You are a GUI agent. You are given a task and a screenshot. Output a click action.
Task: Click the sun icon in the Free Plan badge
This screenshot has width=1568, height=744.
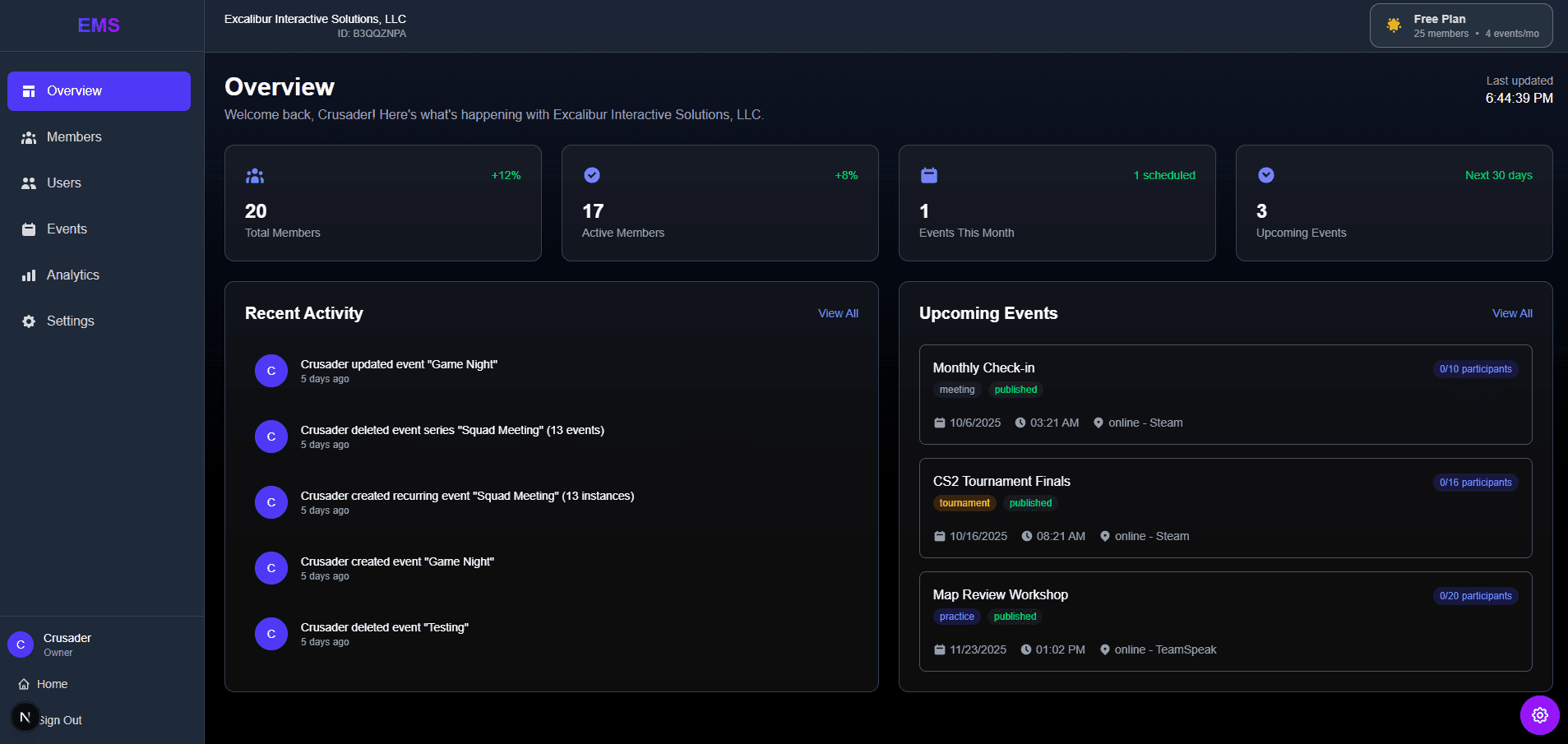[x=1392, y=25]
